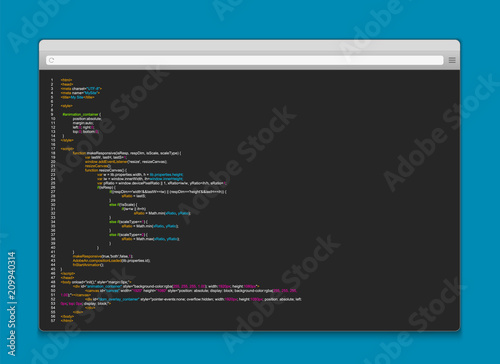Viewport: 500px width, 364px height.
Task: Click the "margin:auto;" rule on line 11
Action: pos(83,123)
